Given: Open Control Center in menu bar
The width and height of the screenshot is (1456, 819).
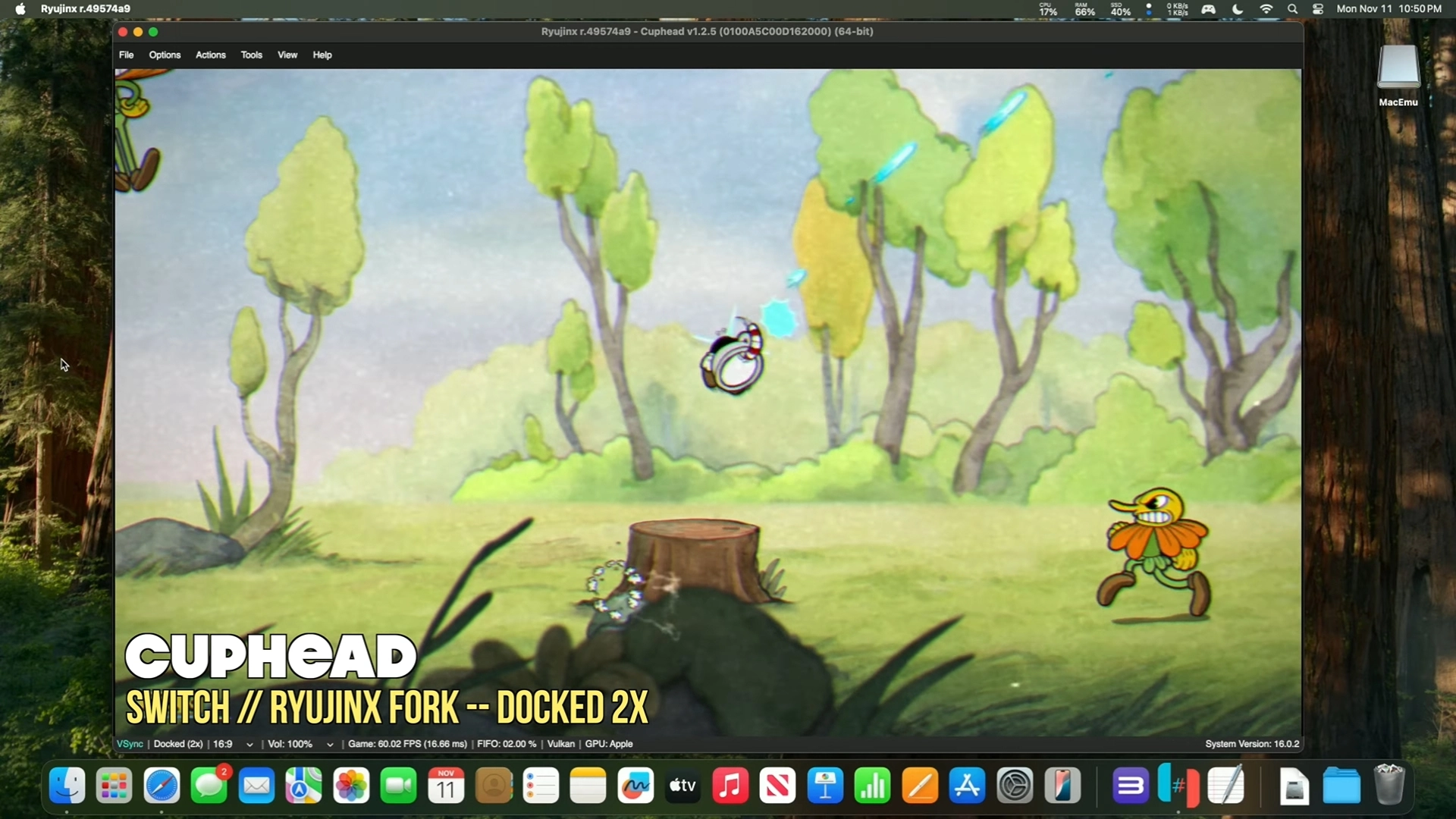Looking at the screenshot, I should point(1318,9).
